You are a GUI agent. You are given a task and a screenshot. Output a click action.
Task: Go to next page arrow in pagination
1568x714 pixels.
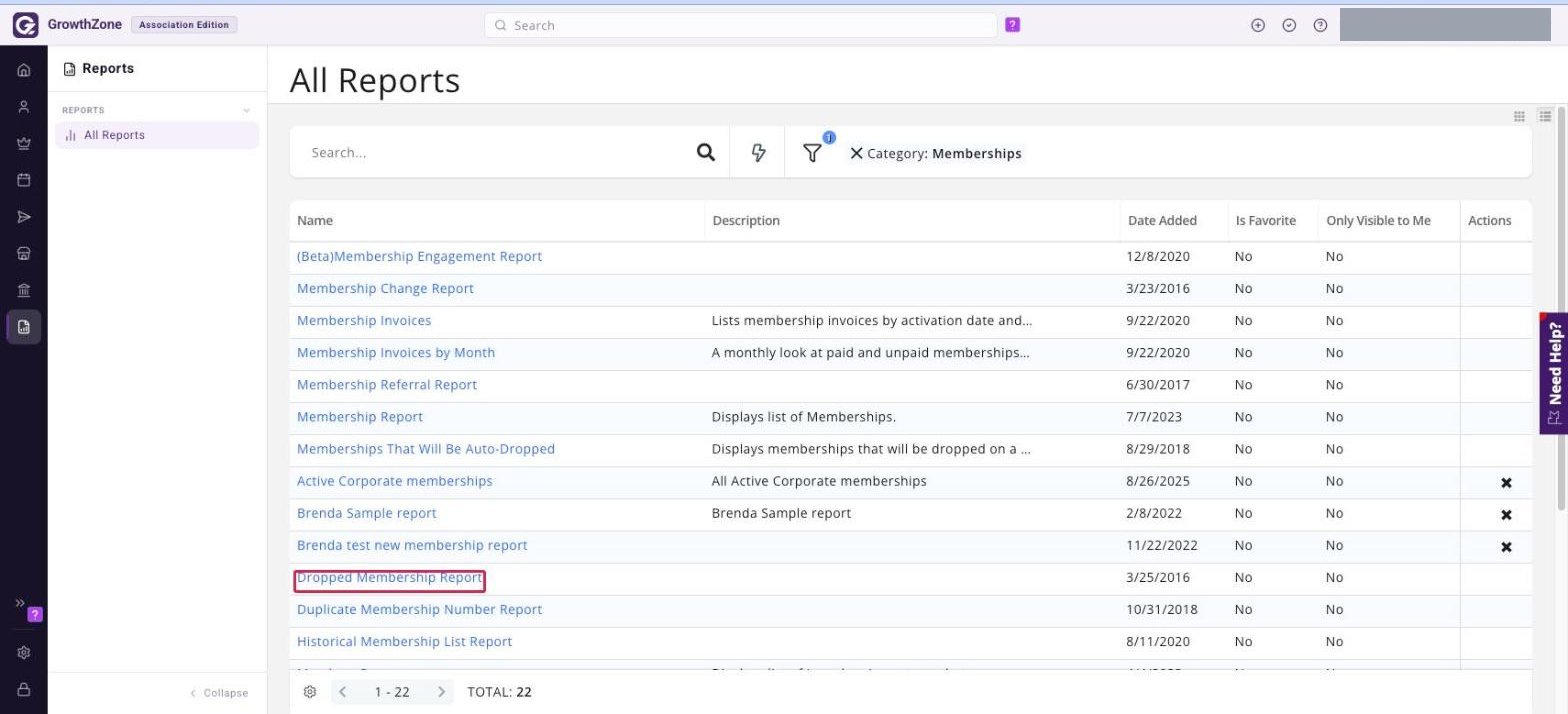point(442,692)
